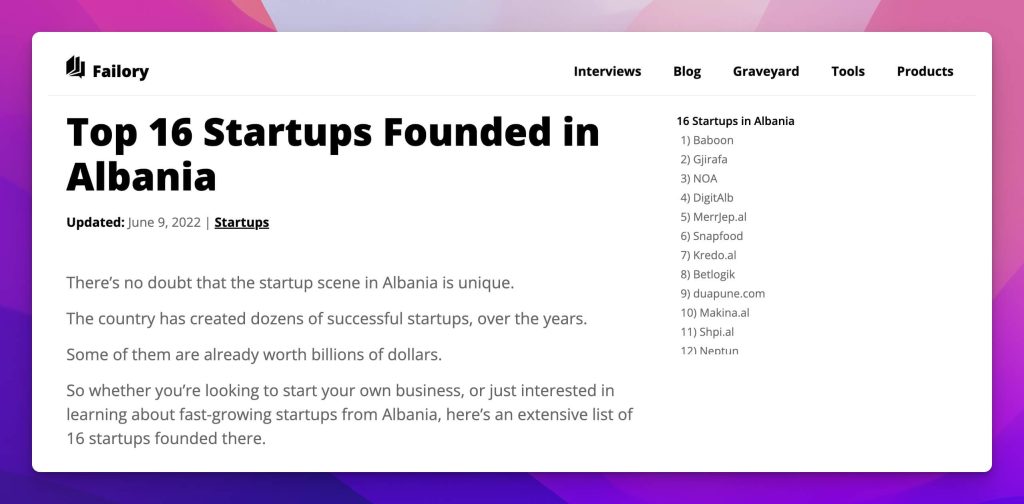Open the Graveyard section

coord(766,71)
